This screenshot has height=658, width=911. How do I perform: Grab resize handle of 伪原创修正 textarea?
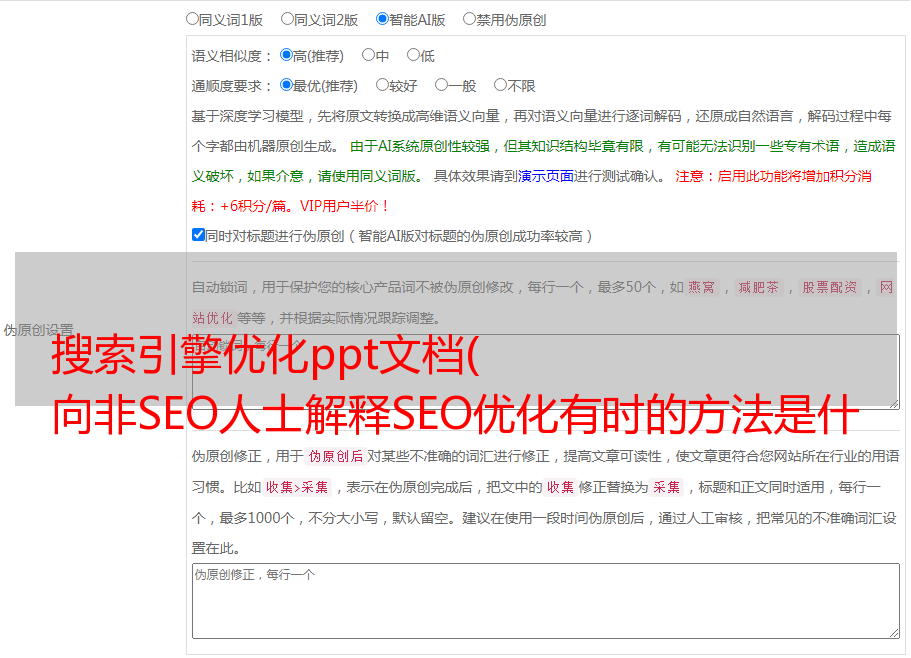click(894, 632)
